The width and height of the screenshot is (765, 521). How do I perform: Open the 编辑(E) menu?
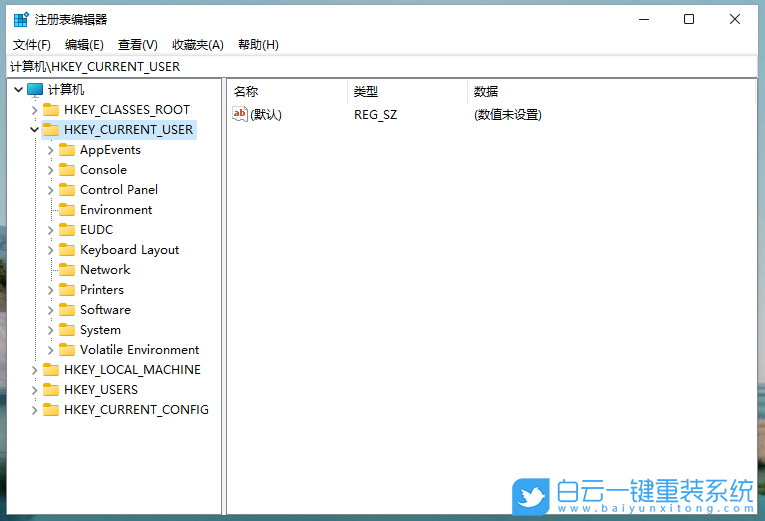point(84,45)
